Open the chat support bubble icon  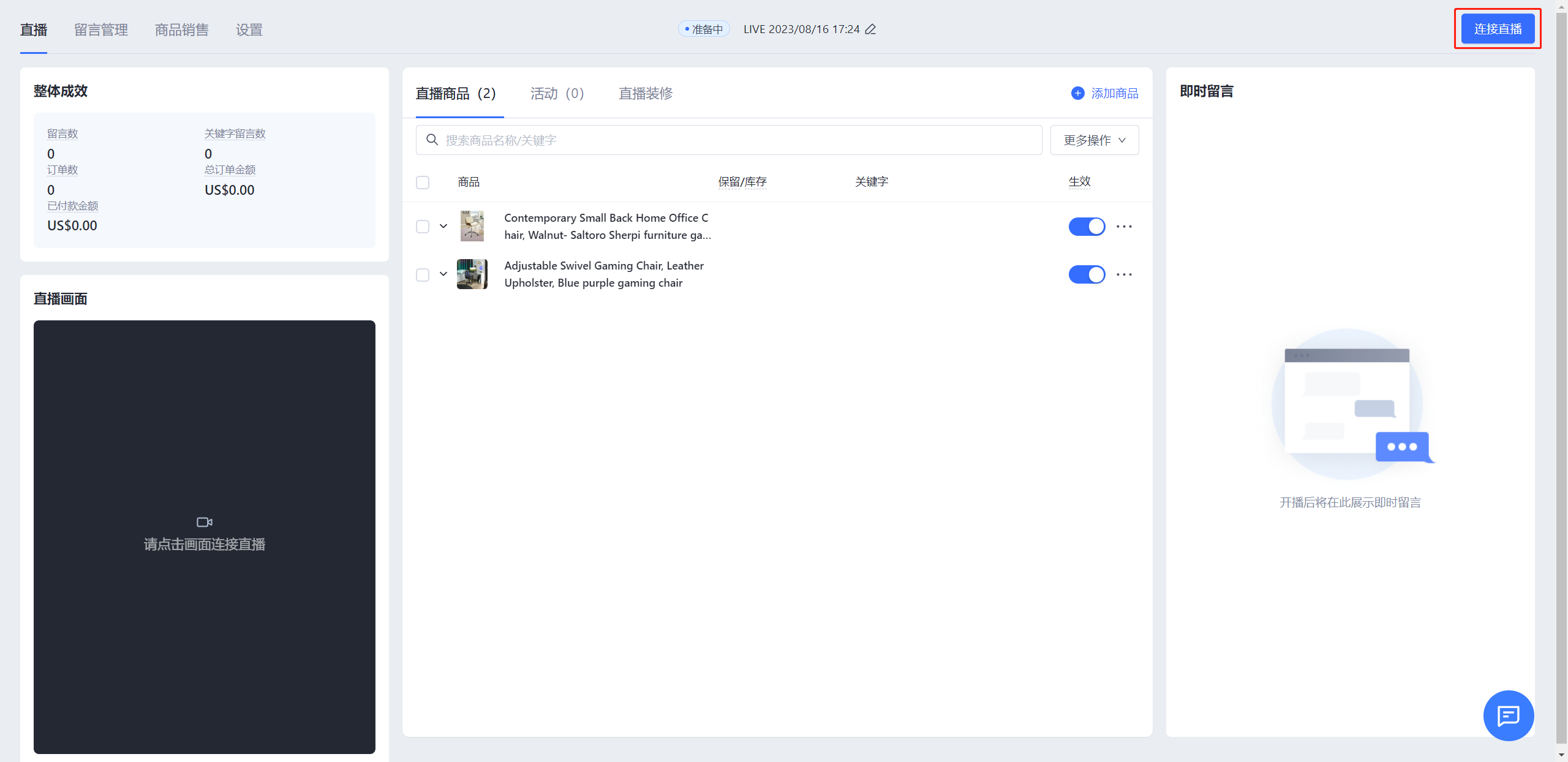tap(1508, 715)
